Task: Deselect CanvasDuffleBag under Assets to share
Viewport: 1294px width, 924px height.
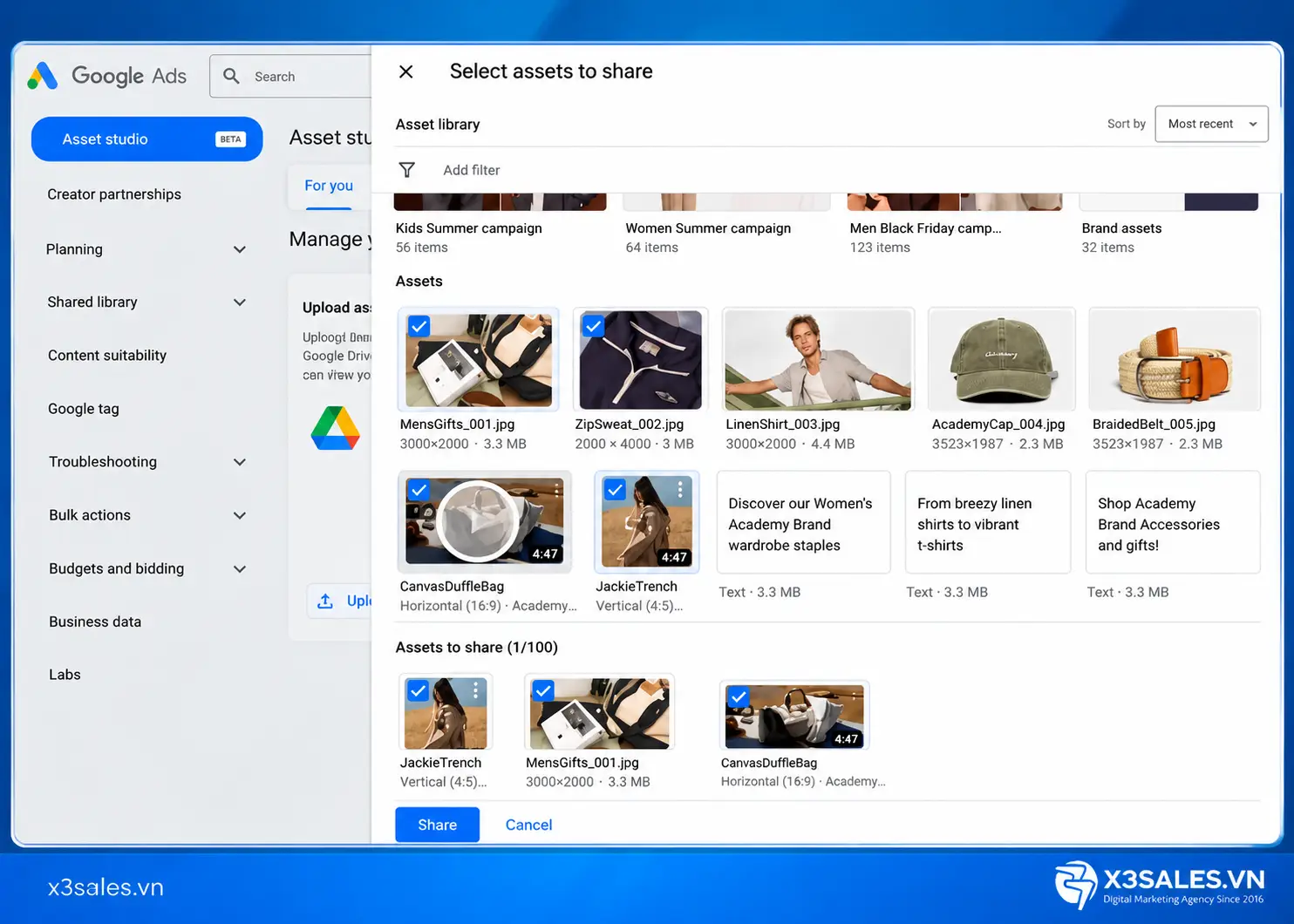Action: pyautogui.click(x=739, y=696)
